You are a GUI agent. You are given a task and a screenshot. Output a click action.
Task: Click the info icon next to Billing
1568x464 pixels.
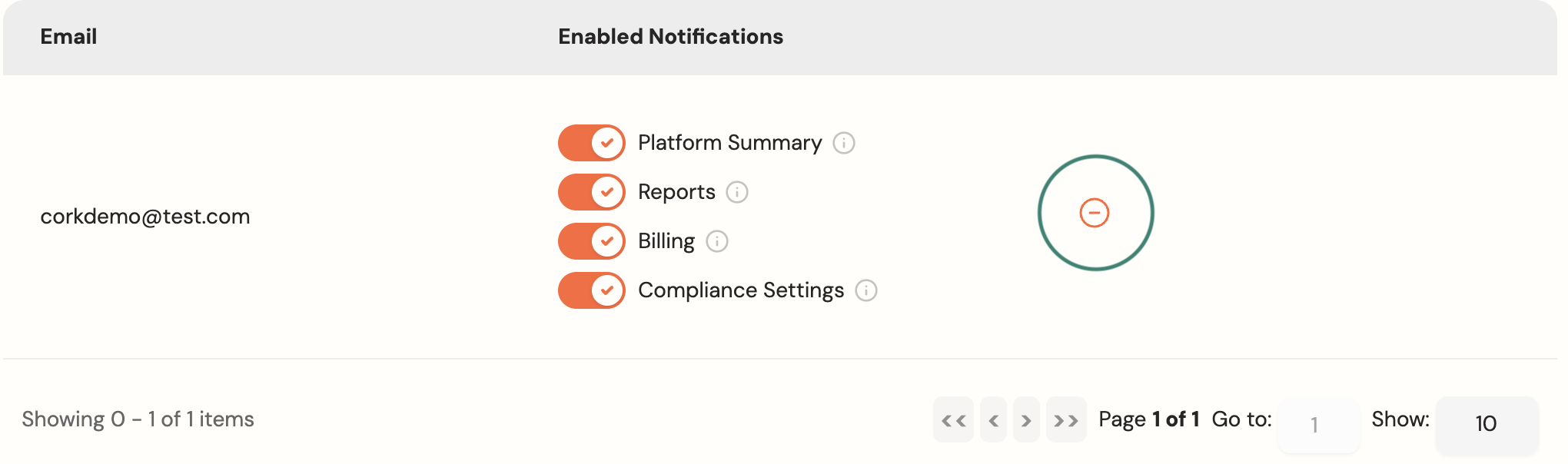click(717, 241)
